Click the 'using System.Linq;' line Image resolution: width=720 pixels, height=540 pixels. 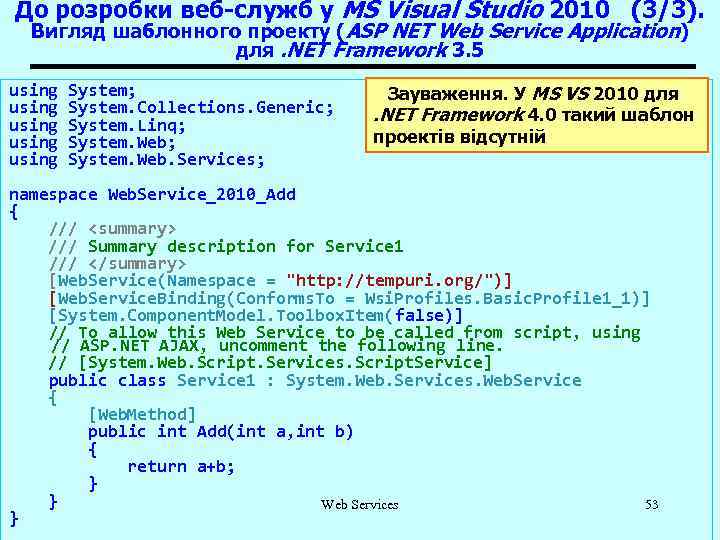(97, 125)
